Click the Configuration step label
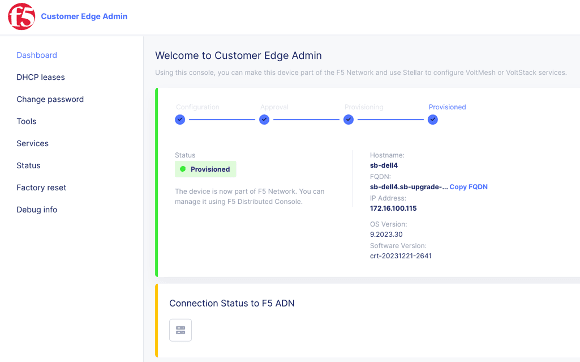 (198, 107)
